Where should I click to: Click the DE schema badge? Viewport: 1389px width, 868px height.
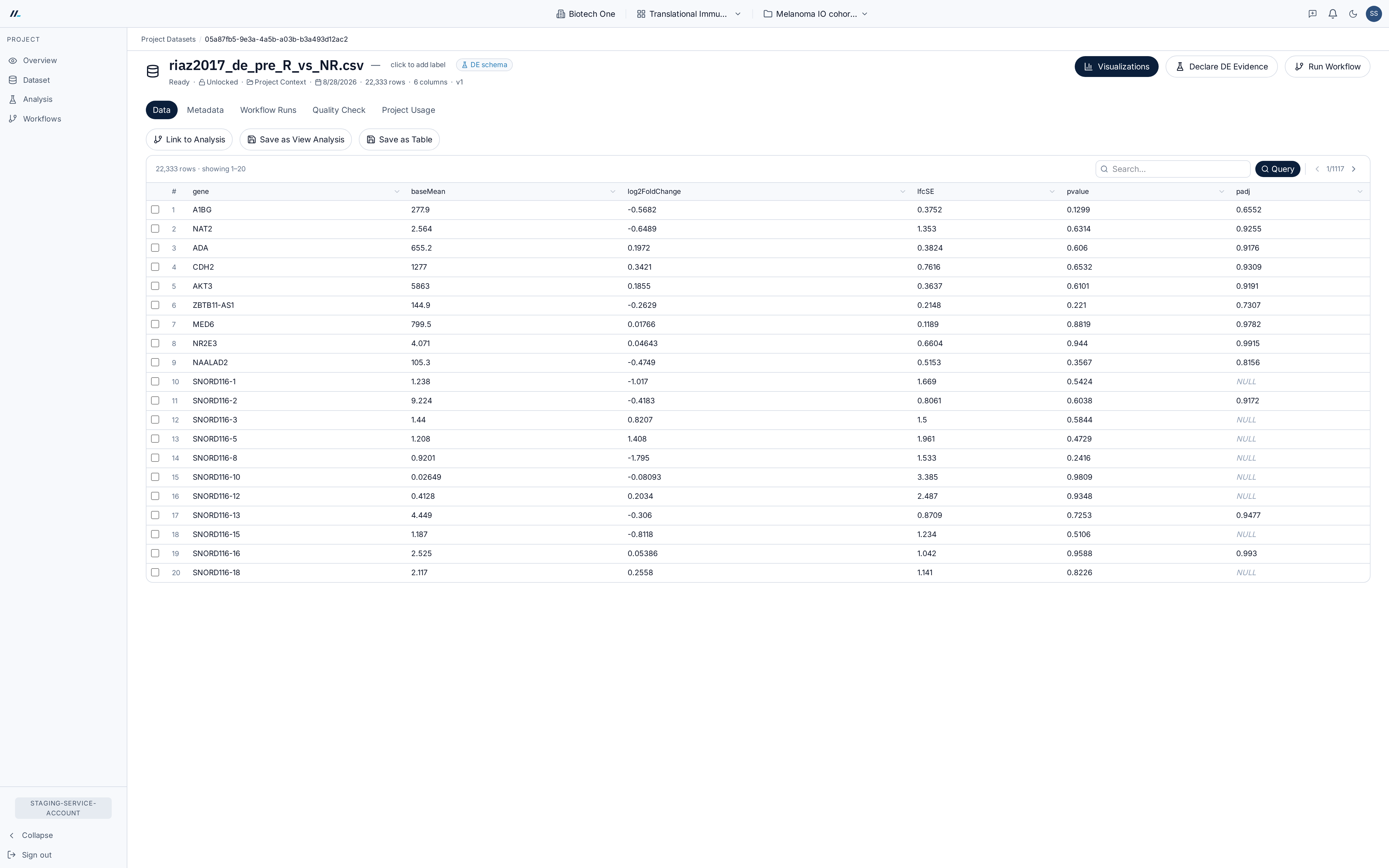(x=484, y=65)
